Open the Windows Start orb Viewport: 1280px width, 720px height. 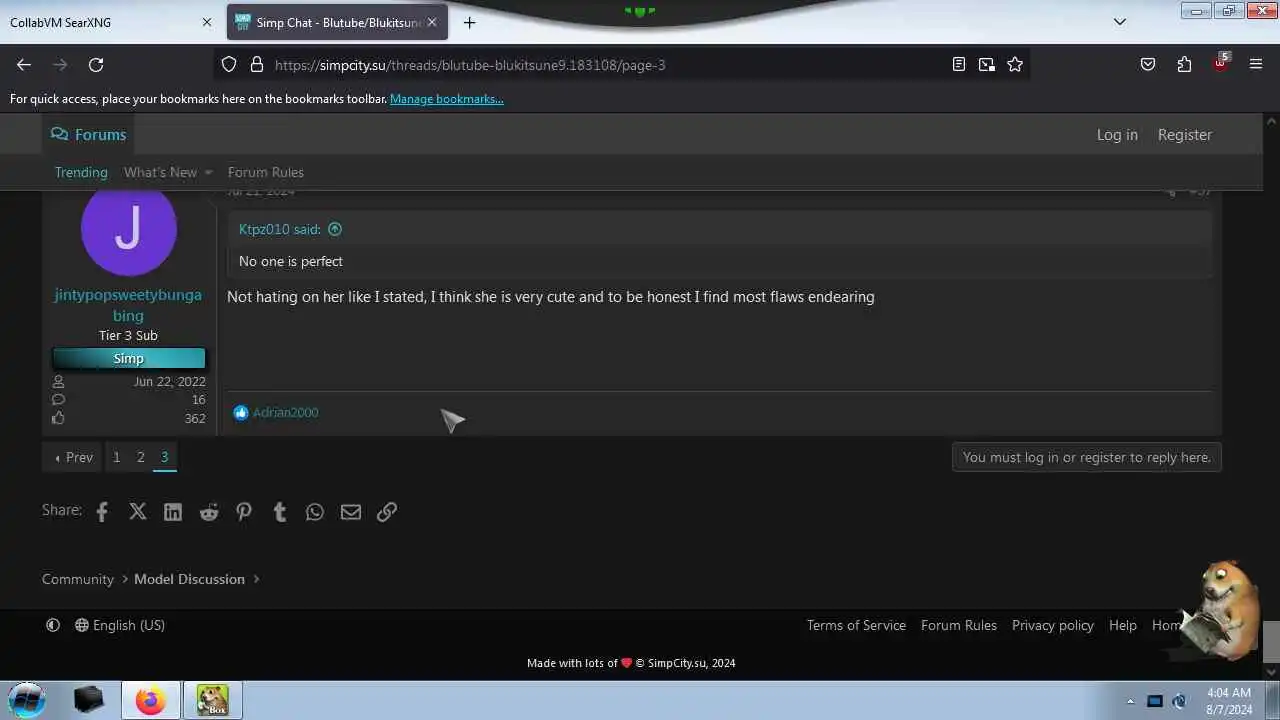point(27,699)
